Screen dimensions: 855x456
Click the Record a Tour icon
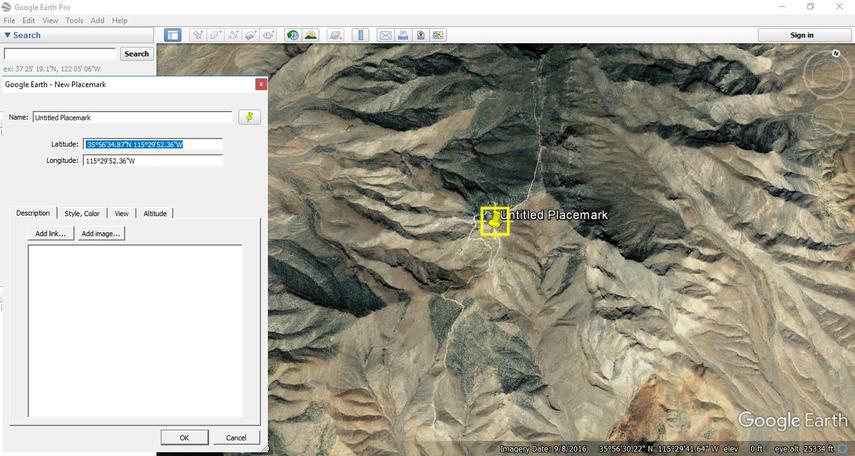(x=268, y=35)
